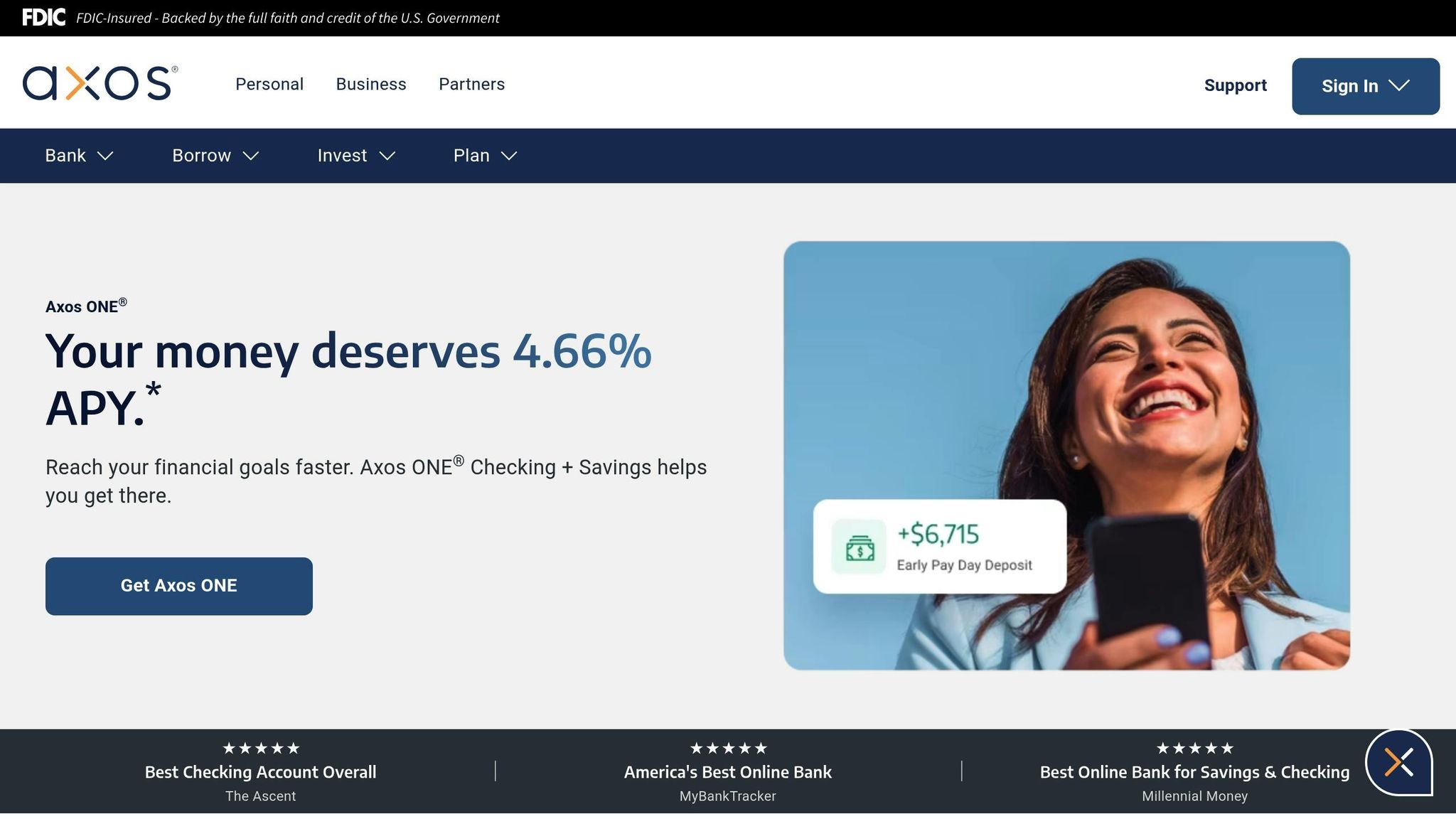Click the smiling woman hero image

pos(1066,455)
